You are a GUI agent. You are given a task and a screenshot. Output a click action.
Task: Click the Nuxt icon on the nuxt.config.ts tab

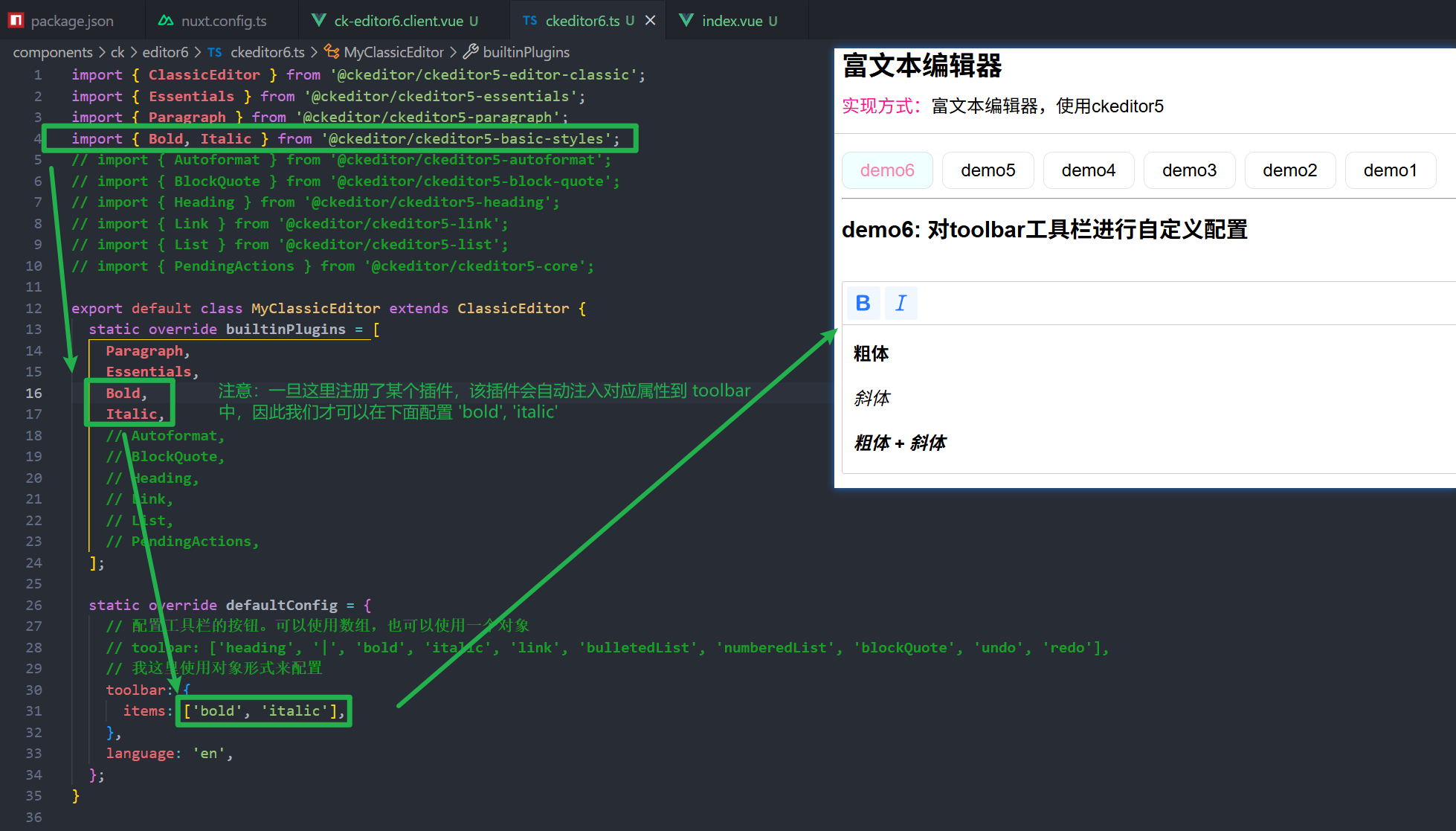pyautogui.click(x=166, y=20)
